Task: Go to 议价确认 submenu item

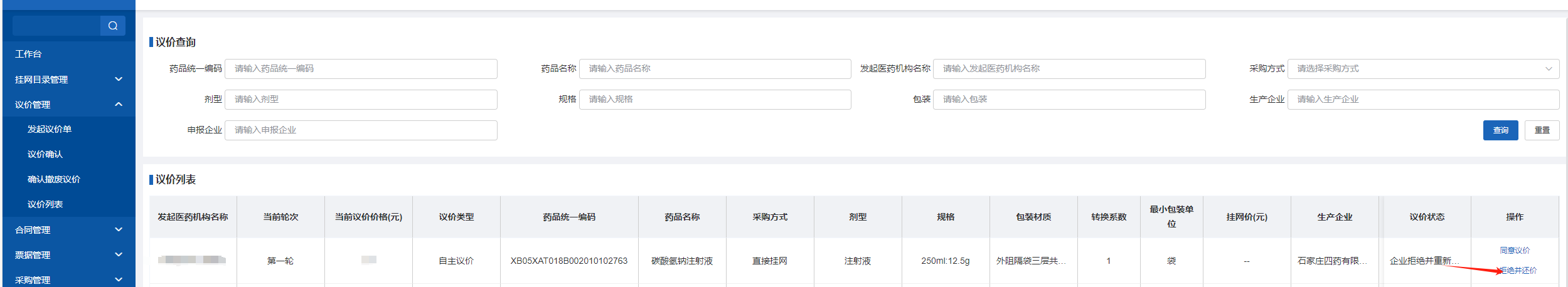Action: tap(45, 154)
